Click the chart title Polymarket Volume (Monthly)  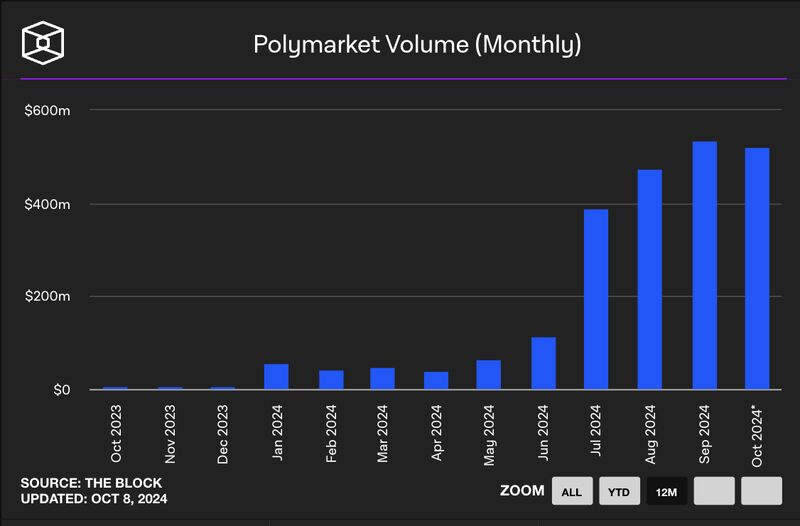tap(417, 44)
